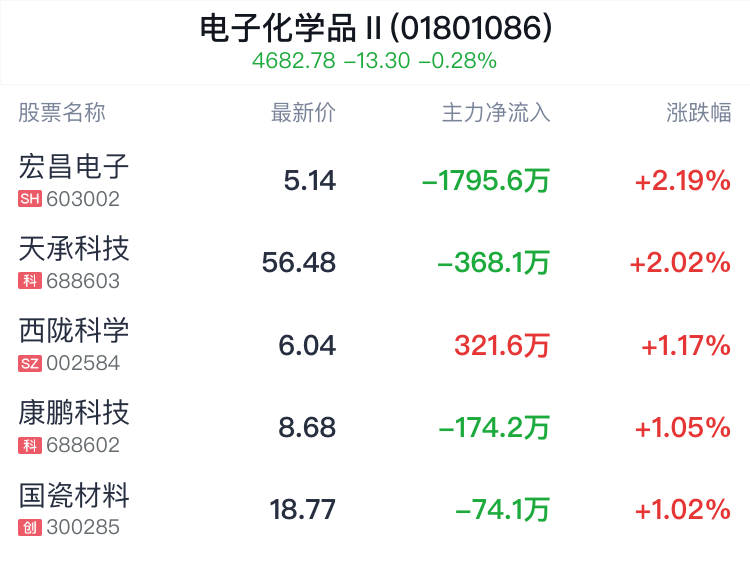Sort by 股票名称 column header
The width and height of the screenshot is (750, 564).
pyautogui.click(x=62, y=113)
